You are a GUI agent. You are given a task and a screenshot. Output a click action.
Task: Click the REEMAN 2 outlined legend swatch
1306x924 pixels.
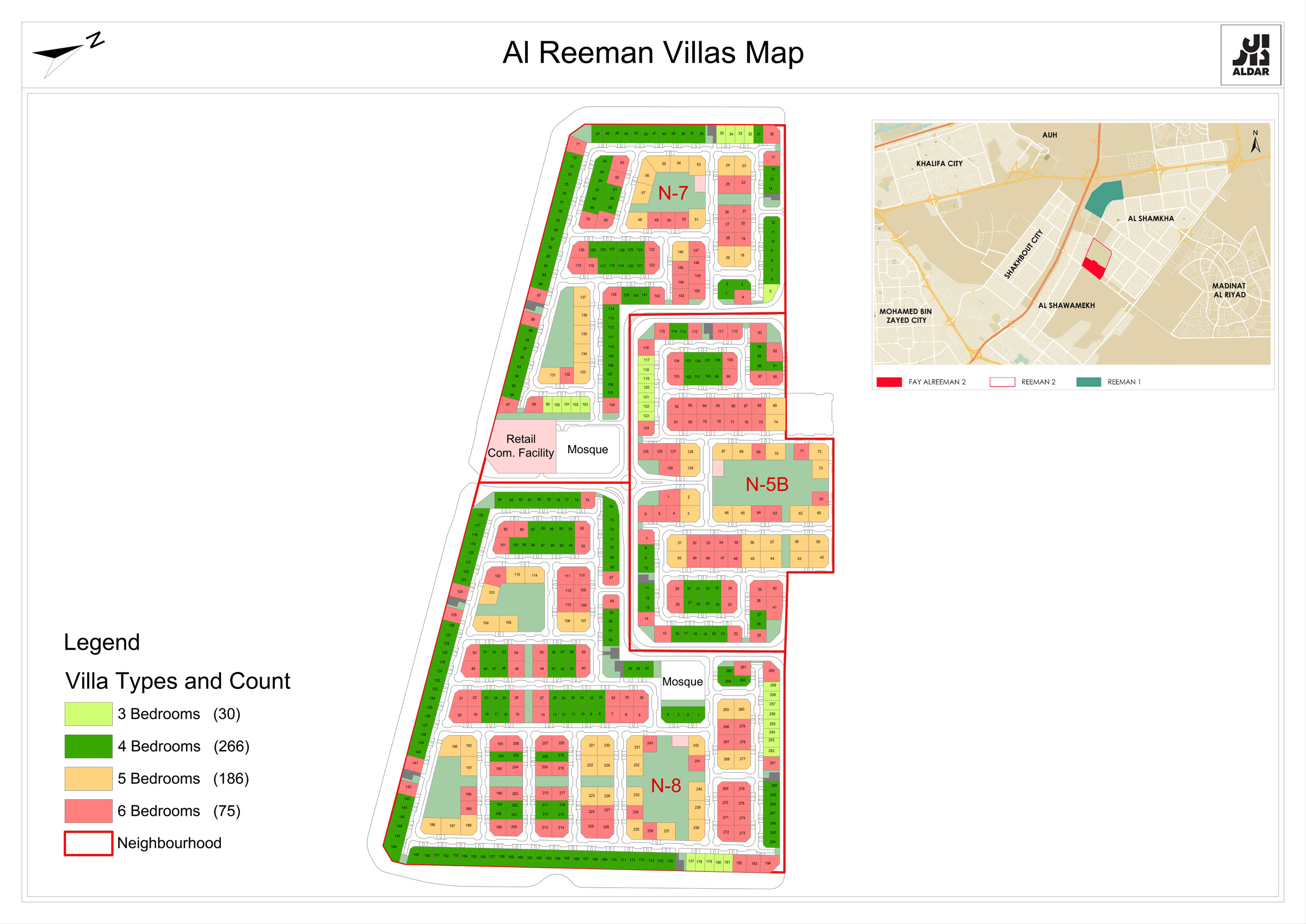click(1002, 382)
